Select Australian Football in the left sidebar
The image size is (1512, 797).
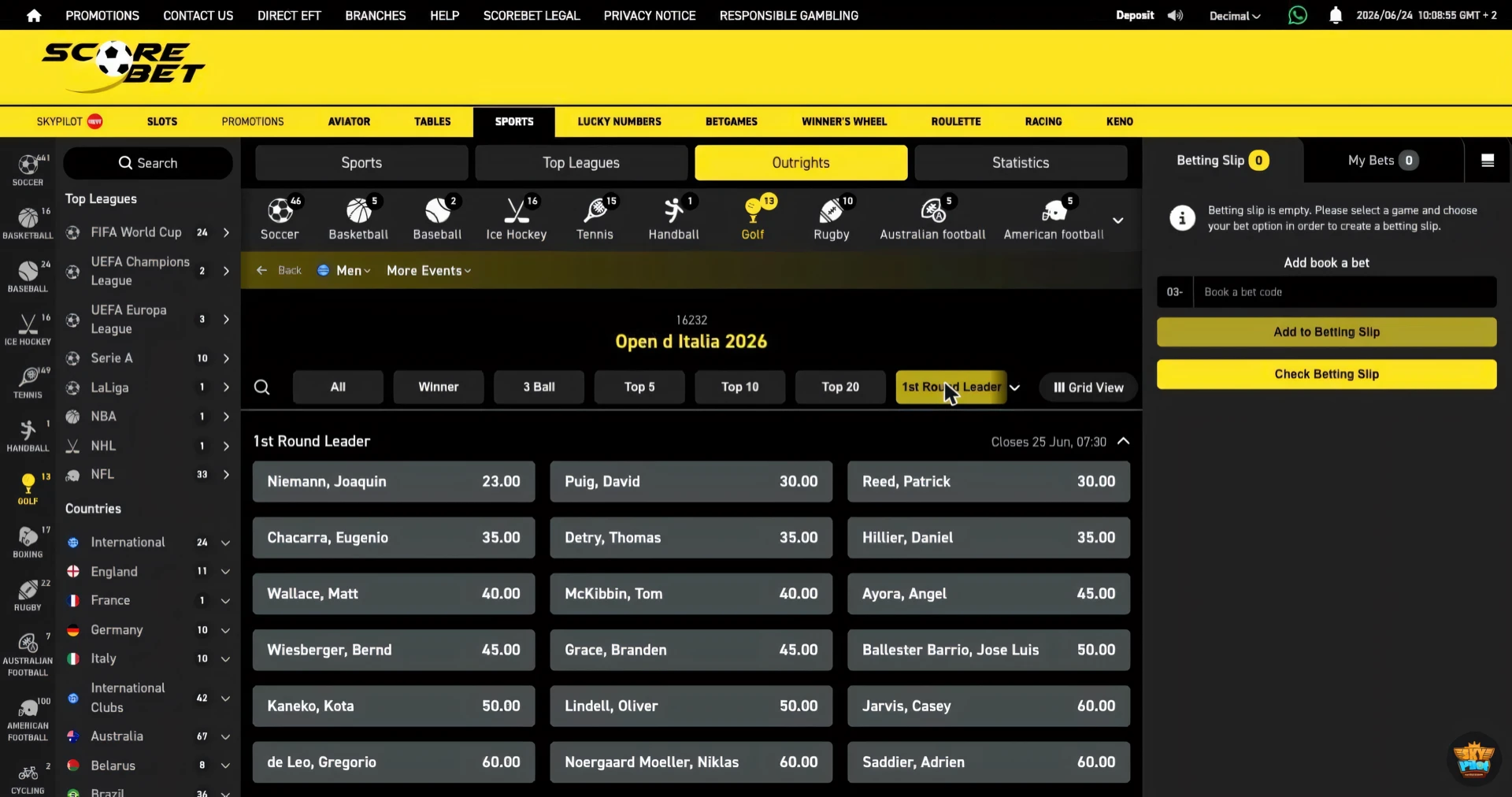click(28, 654)
